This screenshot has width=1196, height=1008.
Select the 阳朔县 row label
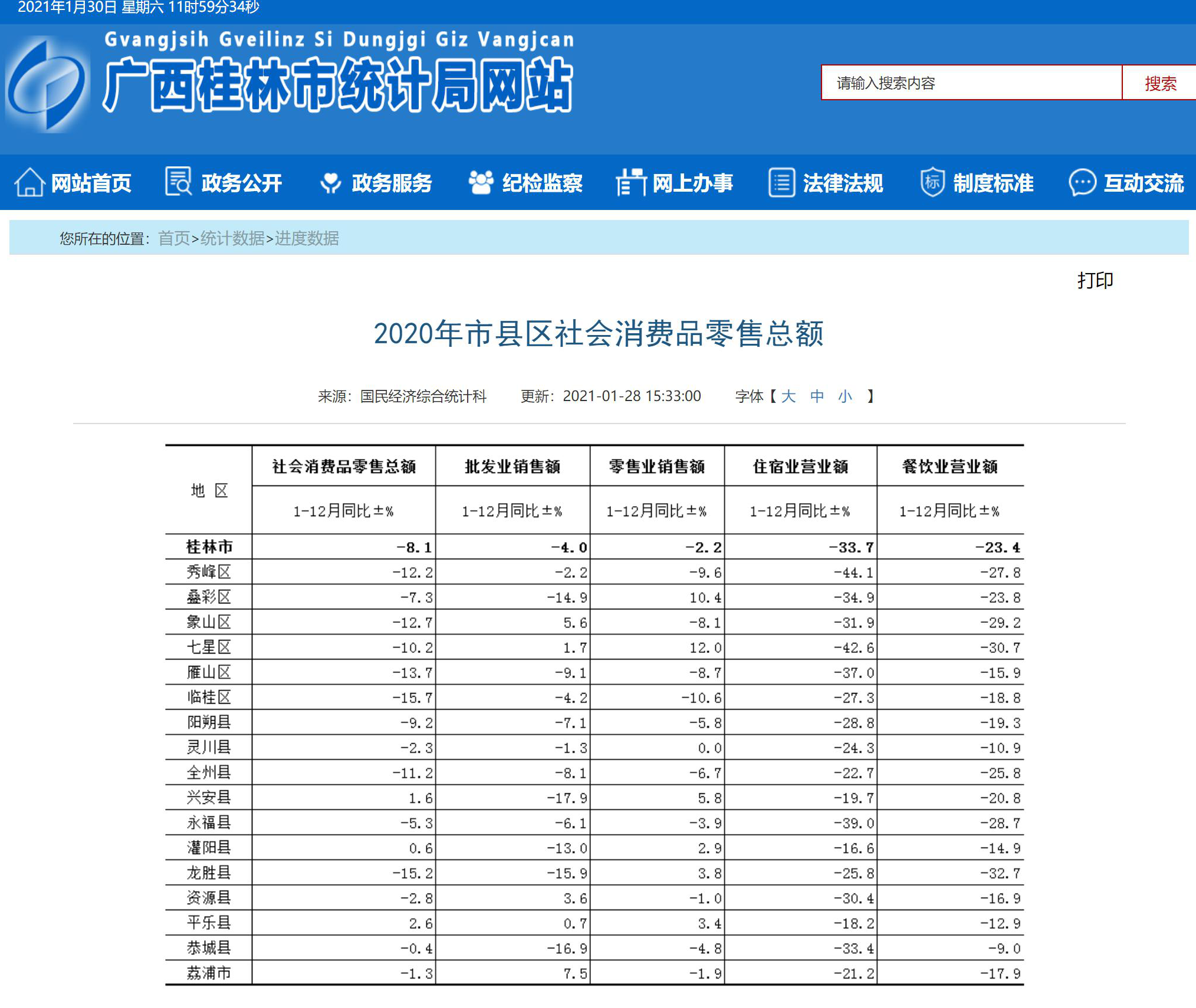(209, 722)
